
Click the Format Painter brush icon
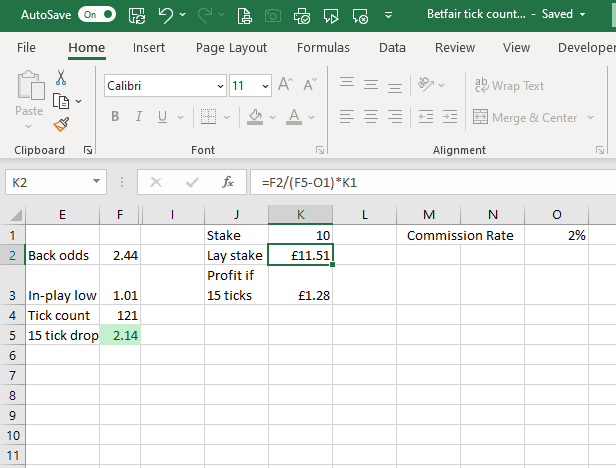click(61, 124)
